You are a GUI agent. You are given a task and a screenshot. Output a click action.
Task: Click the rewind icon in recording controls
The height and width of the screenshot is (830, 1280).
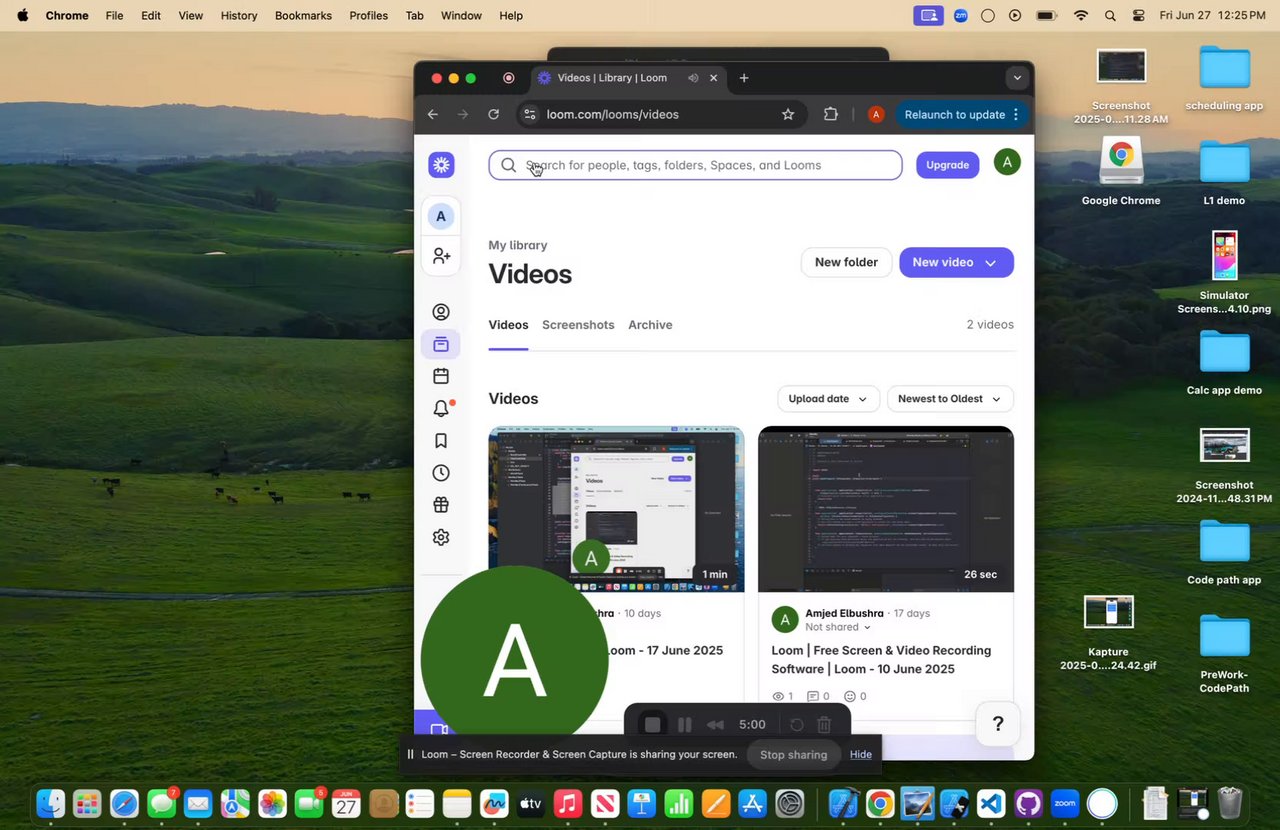pos(715,724)
